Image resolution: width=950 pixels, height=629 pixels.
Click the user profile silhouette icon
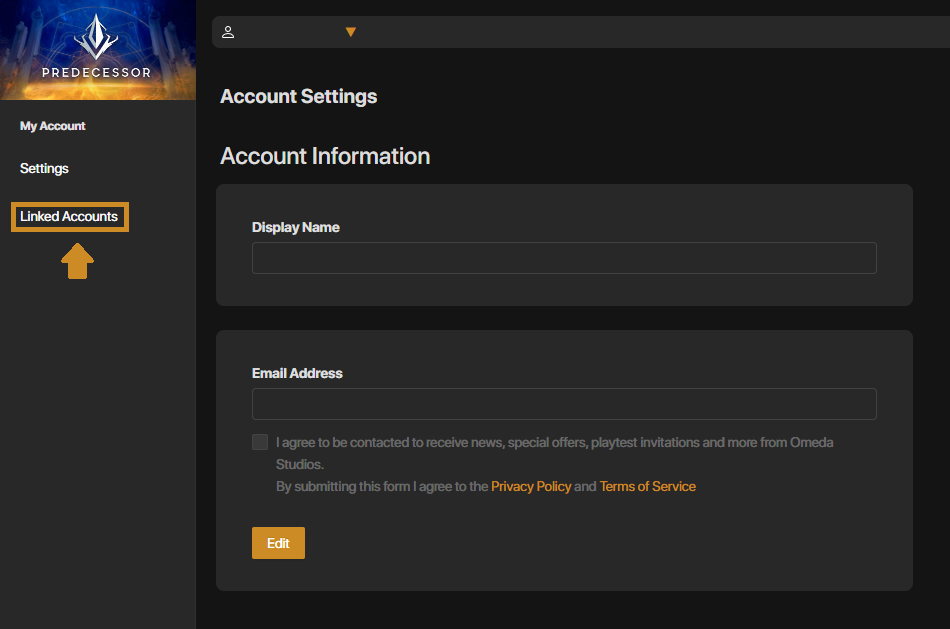click(228, 32)
